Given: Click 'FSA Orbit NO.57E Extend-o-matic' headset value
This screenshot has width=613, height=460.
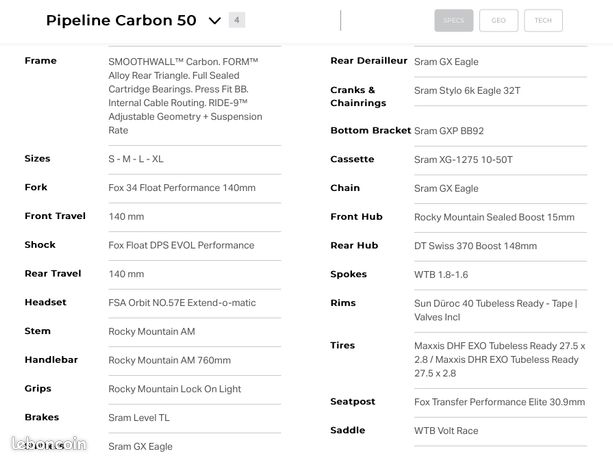Looking at the screenshot, I should (182, 303).
